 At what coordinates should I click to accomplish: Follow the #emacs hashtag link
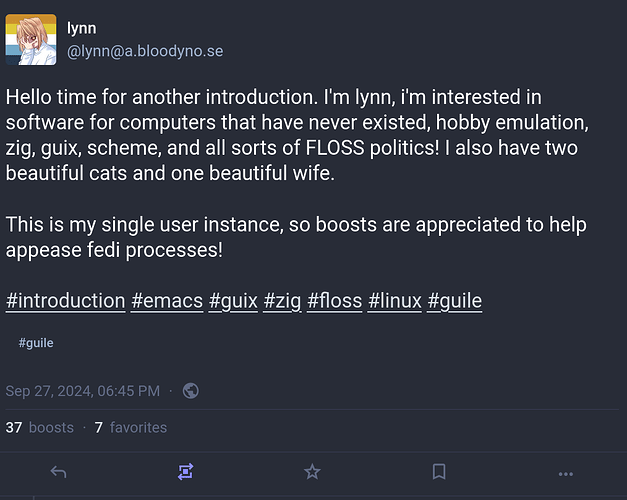(x=166, y=300)
